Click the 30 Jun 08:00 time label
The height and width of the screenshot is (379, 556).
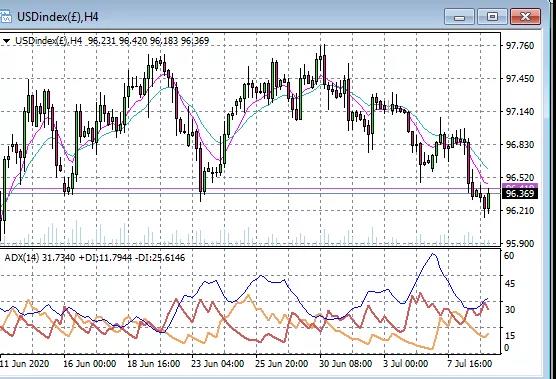[346, 364]
